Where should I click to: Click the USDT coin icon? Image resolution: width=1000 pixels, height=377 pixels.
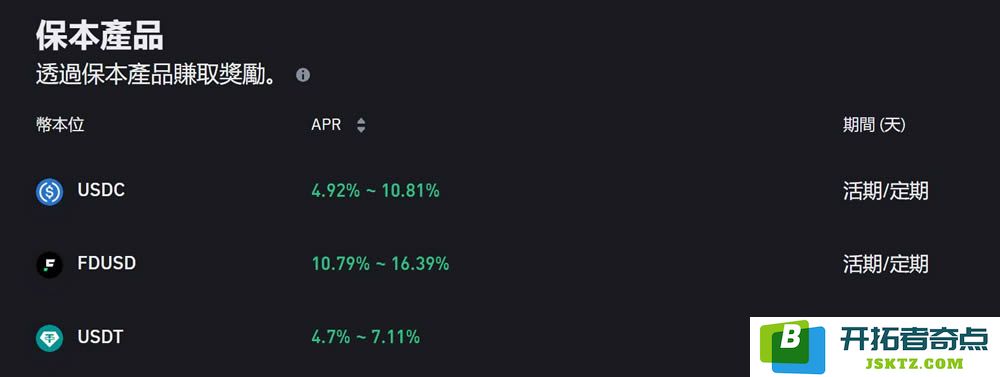49,338
